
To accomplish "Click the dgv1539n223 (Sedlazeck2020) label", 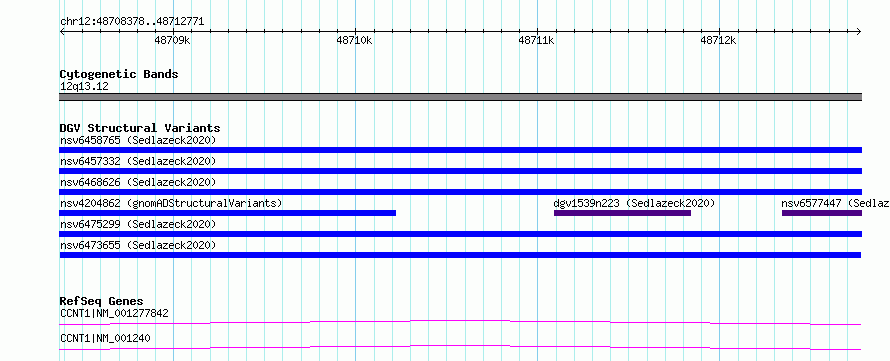I will pyautogui.click(x=634, y=203).
